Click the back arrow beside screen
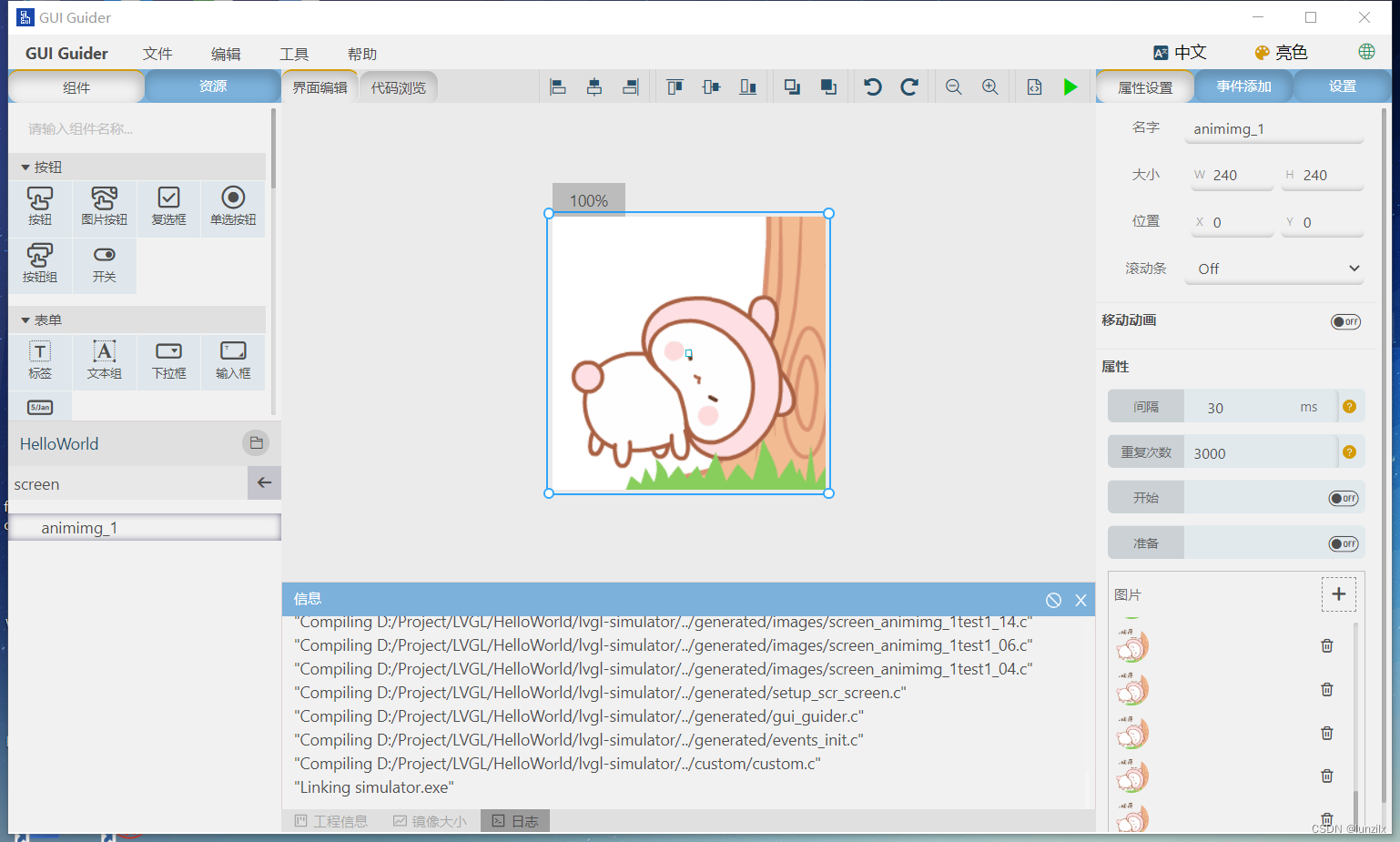Viewport: 1400px width, 842px height. [264, 482]
